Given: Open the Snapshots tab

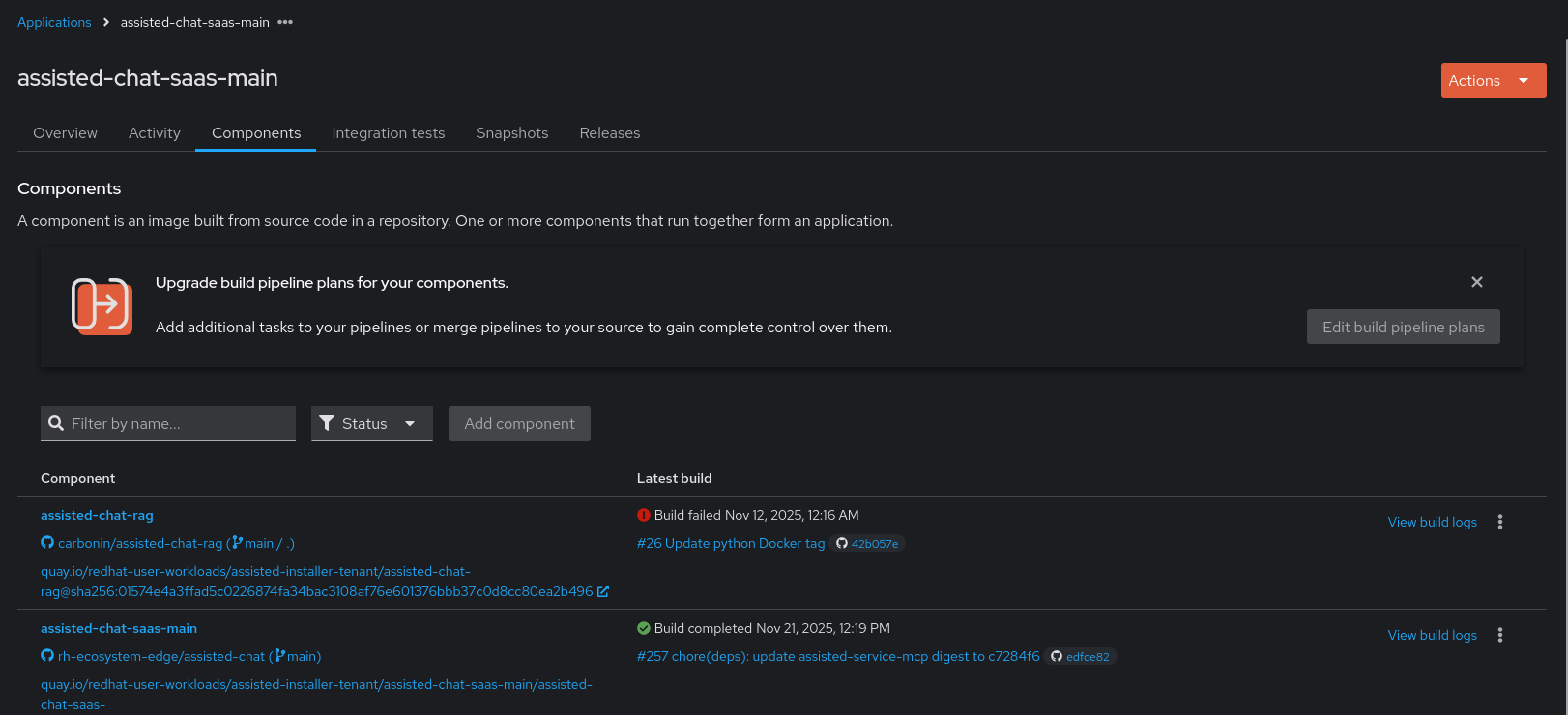Looking at the screenshot, I should pyautogui.click(x=511, y=133).
